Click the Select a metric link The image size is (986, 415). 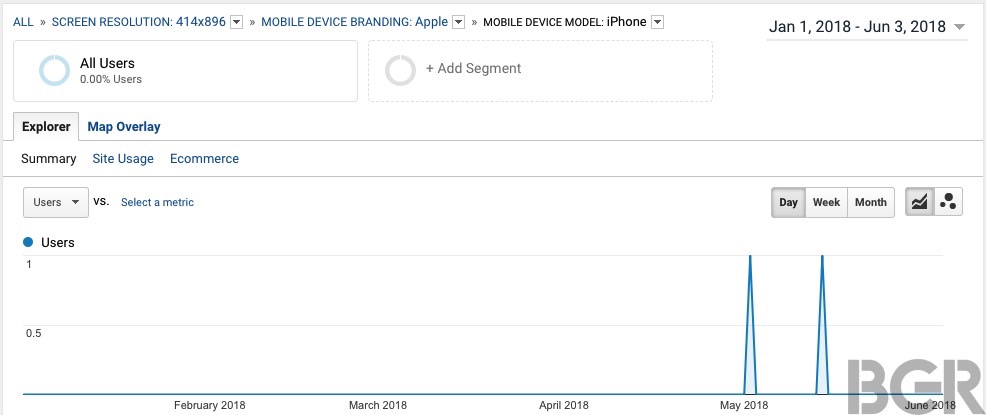(x=157, y=202)
